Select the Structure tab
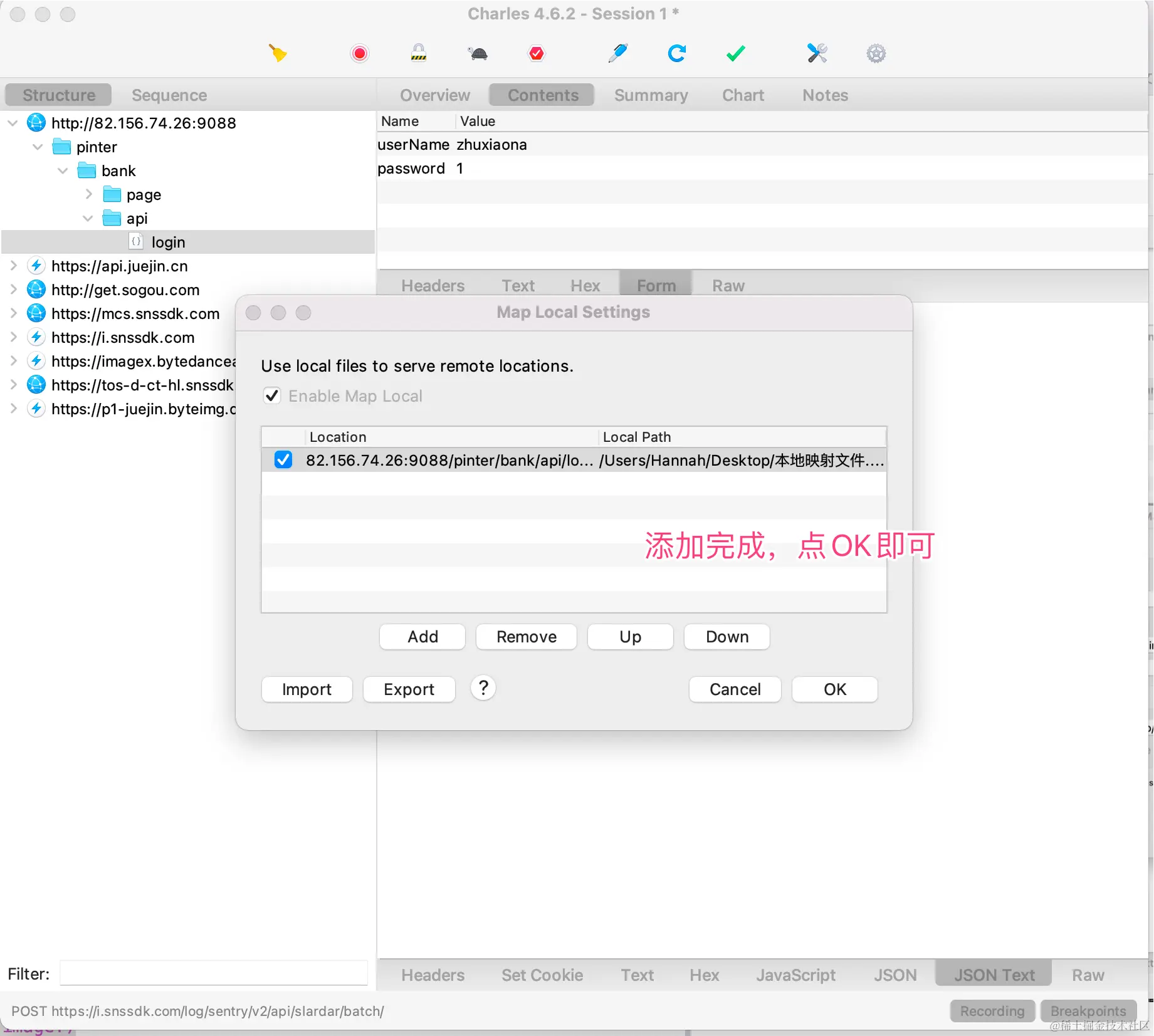The image size is (1154, 1036). coord(59,95)
